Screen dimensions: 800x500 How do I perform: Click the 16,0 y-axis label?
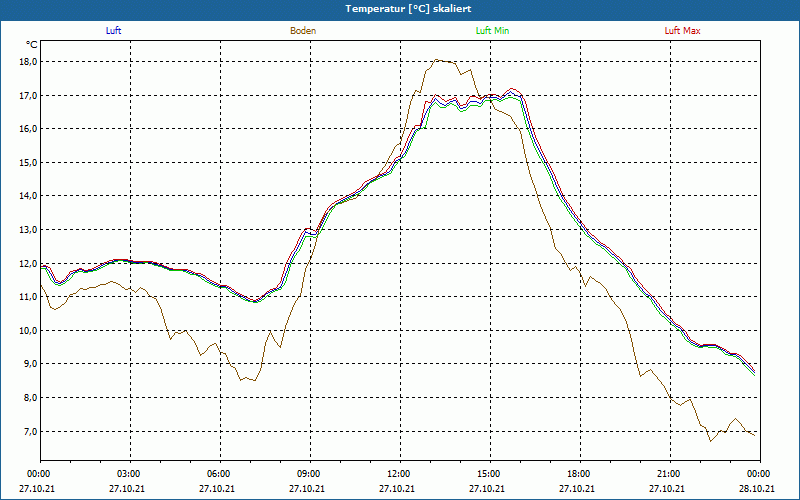point(28,129)
